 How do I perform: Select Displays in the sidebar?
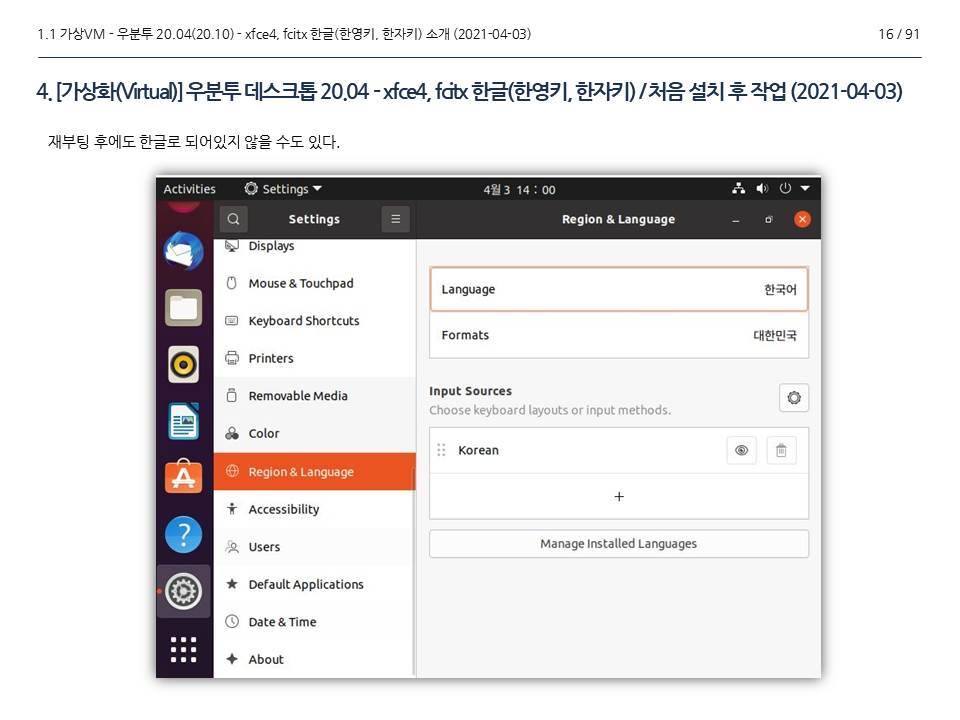315,246
